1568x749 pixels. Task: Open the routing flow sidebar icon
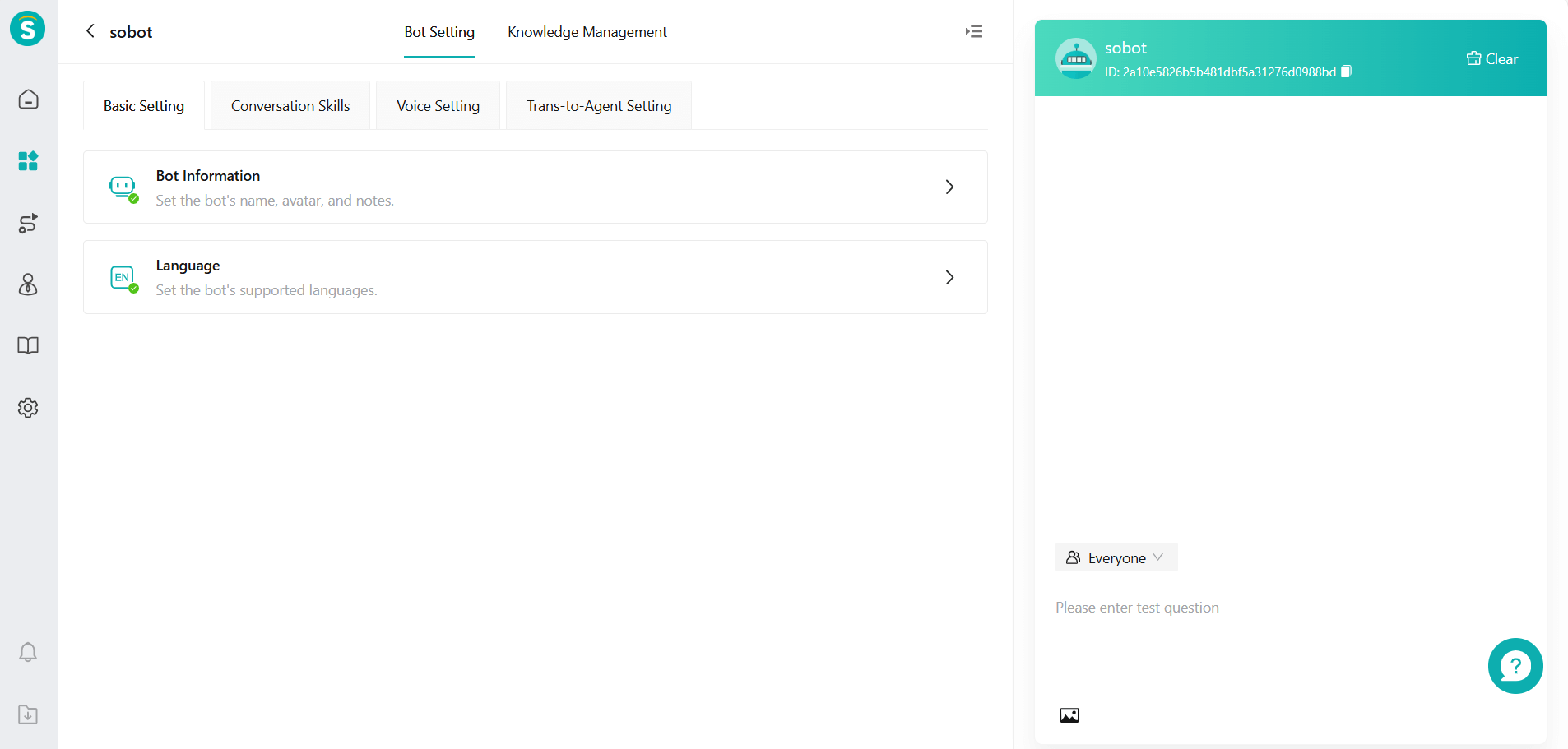28,224
